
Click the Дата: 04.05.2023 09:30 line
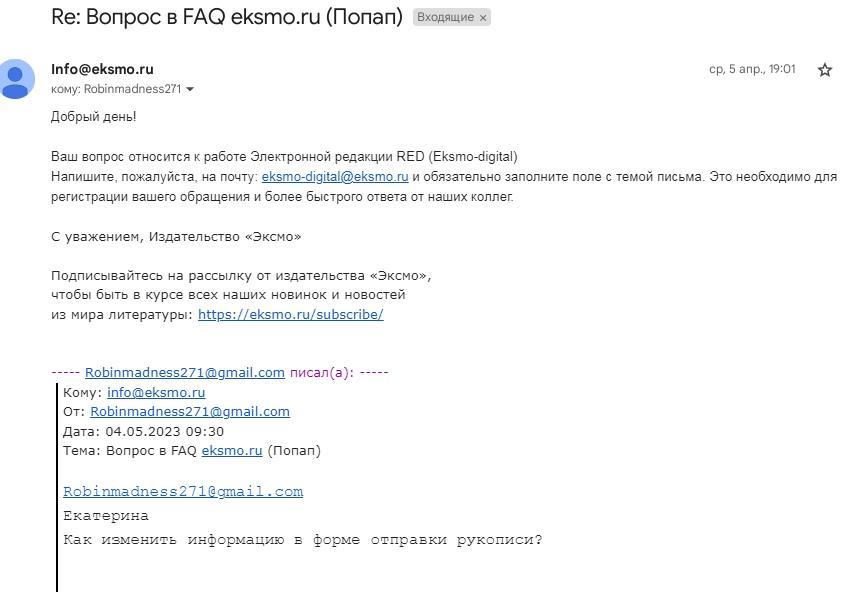point(144,431)
